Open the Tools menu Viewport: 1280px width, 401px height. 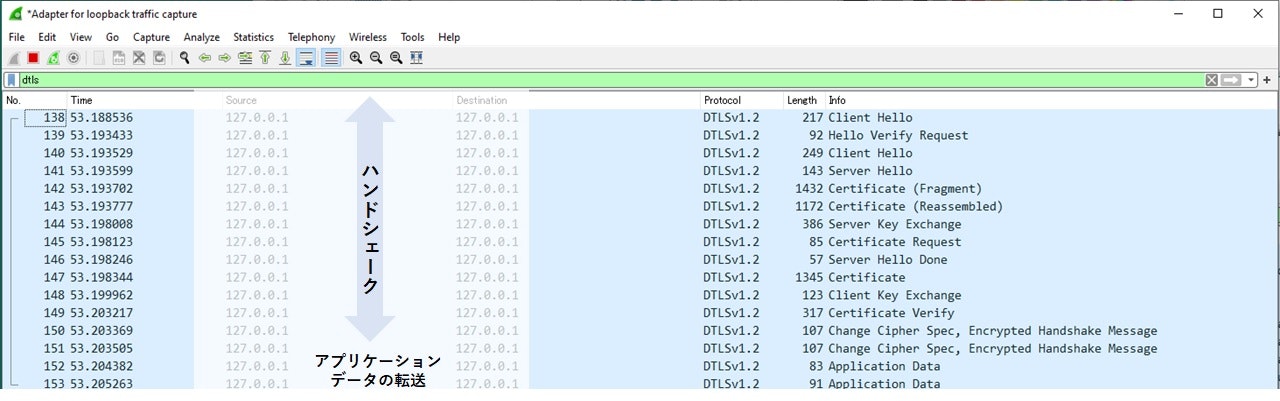[412, 37]
